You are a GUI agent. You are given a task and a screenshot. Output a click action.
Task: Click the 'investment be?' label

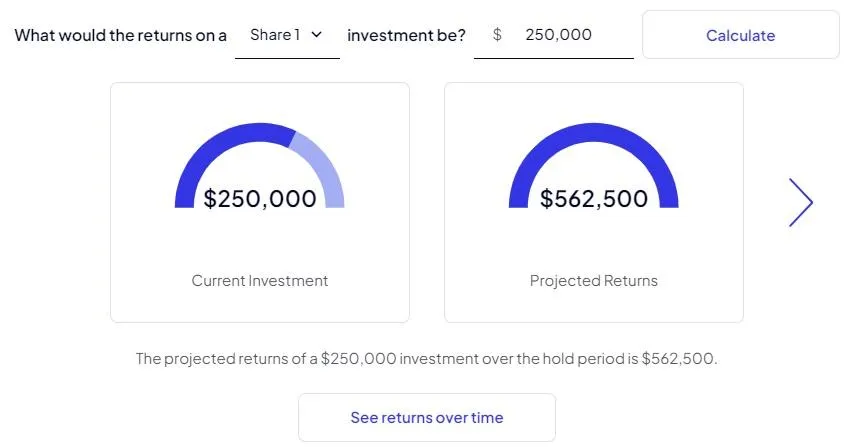(406, 35)
